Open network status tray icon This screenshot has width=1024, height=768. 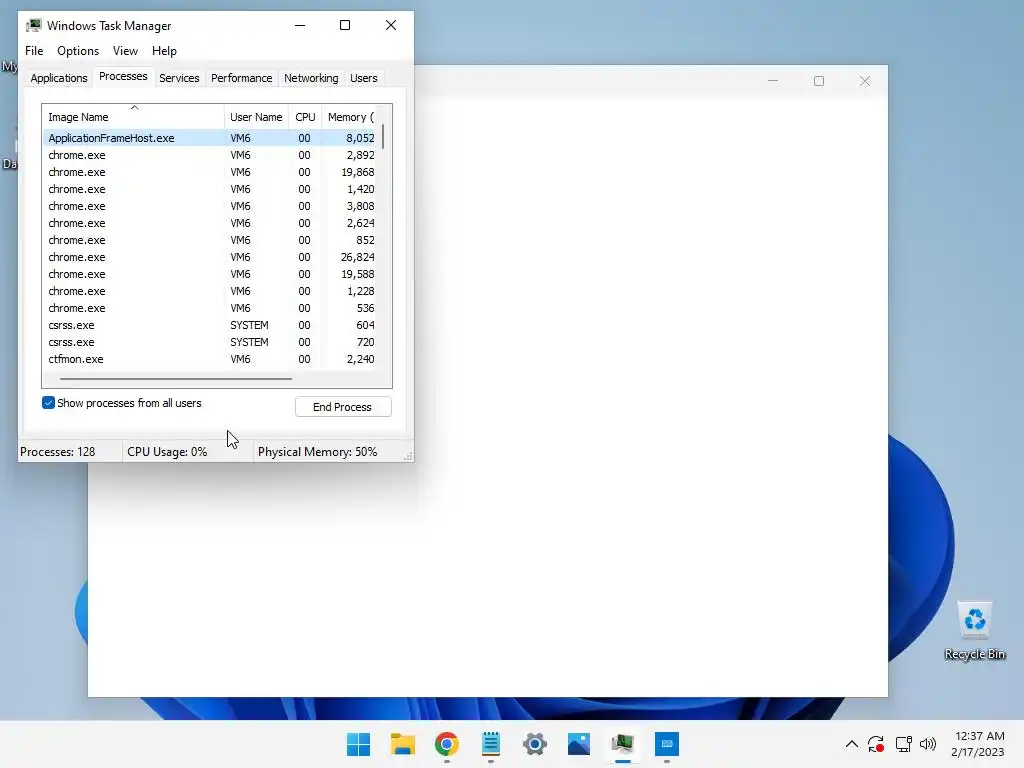904,744
